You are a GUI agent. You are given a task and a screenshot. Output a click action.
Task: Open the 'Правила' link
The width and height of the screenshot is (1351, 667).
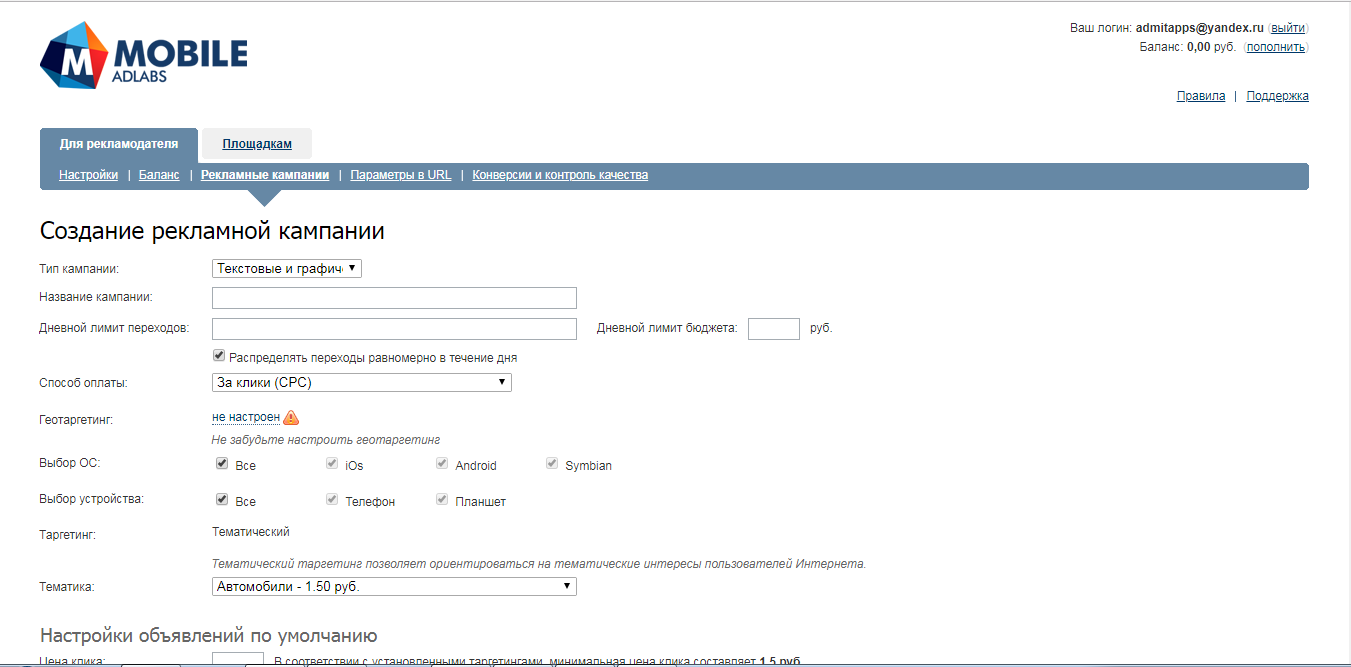(1201, 96)
